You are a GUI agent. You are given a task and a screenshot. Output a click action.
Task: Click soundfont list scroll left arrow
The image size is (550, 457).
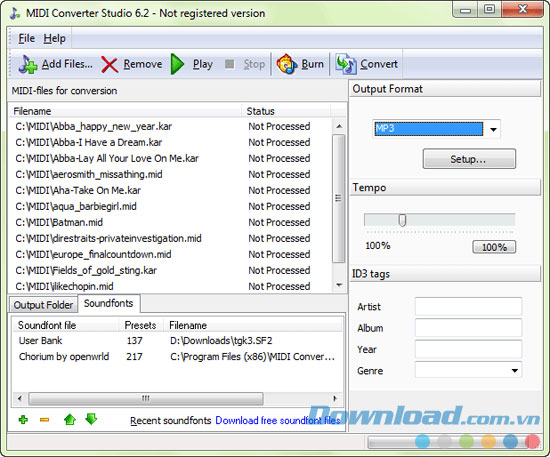tap(20, 398)
